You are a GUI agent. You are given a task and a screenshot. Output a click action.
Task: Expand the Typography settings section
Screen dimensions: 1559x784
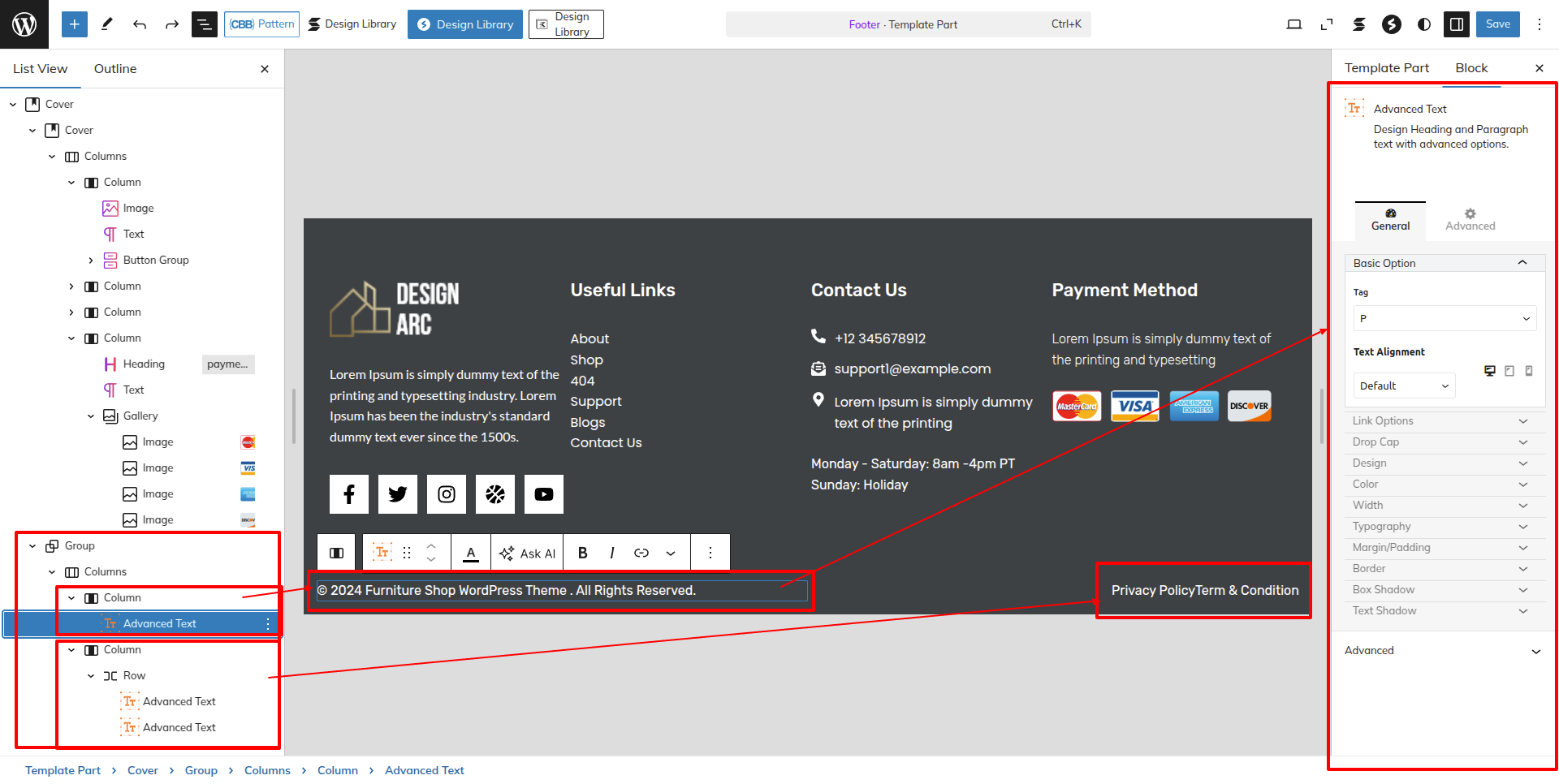tap(1439, 526)
